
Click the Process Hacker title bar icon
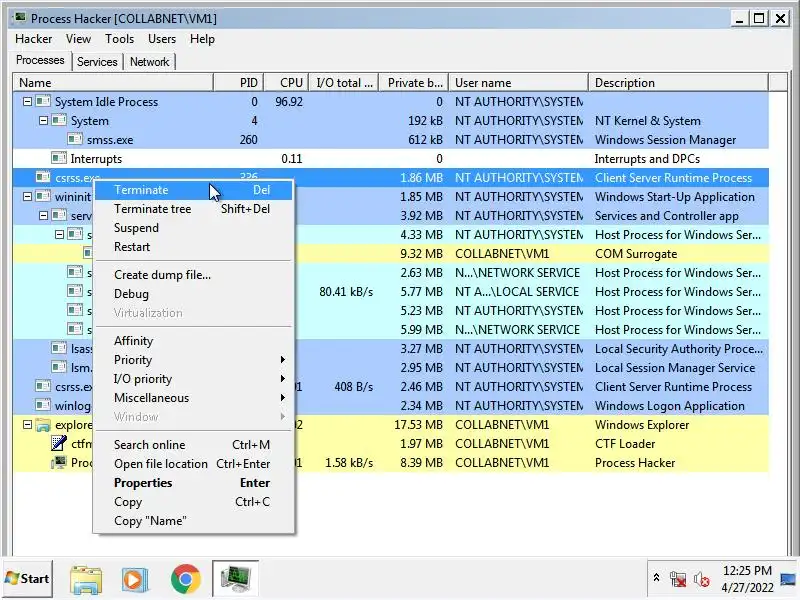(x=19, y=18)
